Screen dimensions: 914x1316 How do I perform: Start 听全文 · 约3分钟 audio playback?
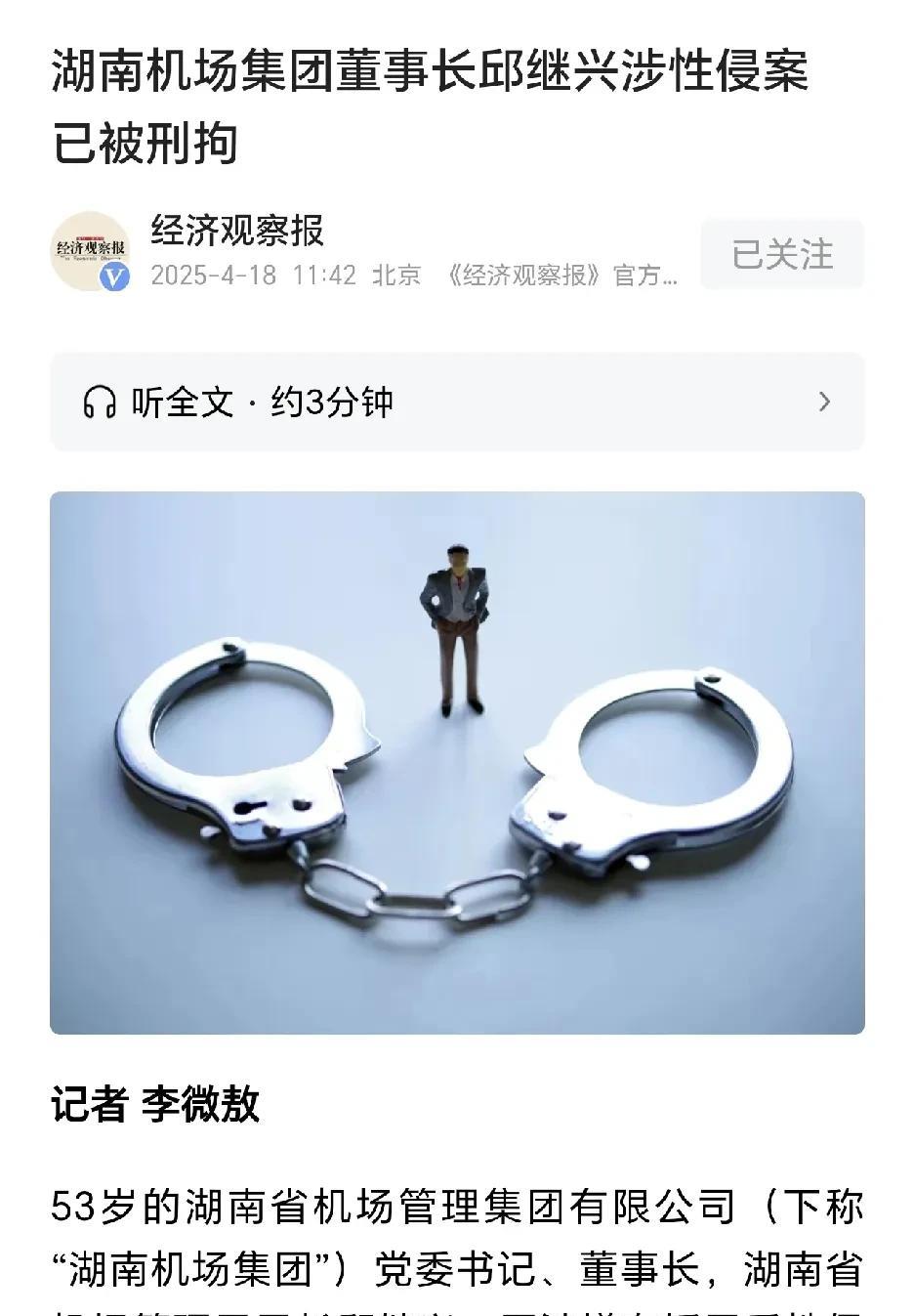pyautogui.click(x=457, y=402)
